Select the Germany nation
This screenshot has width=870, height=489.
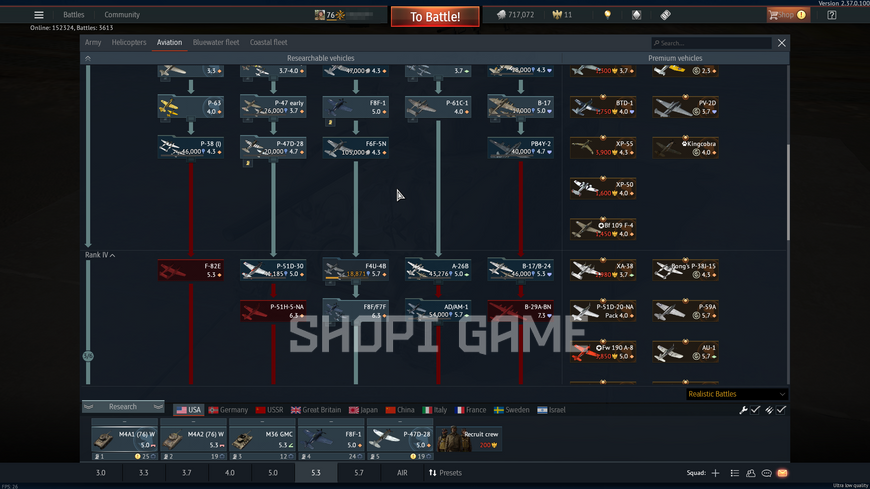(x=228, y=410)
